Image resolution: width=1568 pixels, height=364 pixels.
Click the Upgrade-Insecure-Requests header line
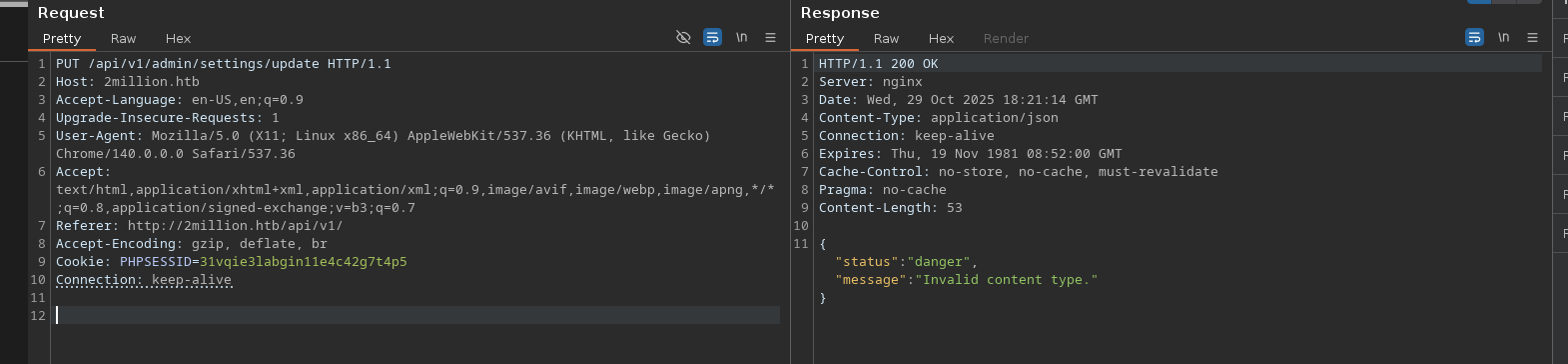(168, 117)
